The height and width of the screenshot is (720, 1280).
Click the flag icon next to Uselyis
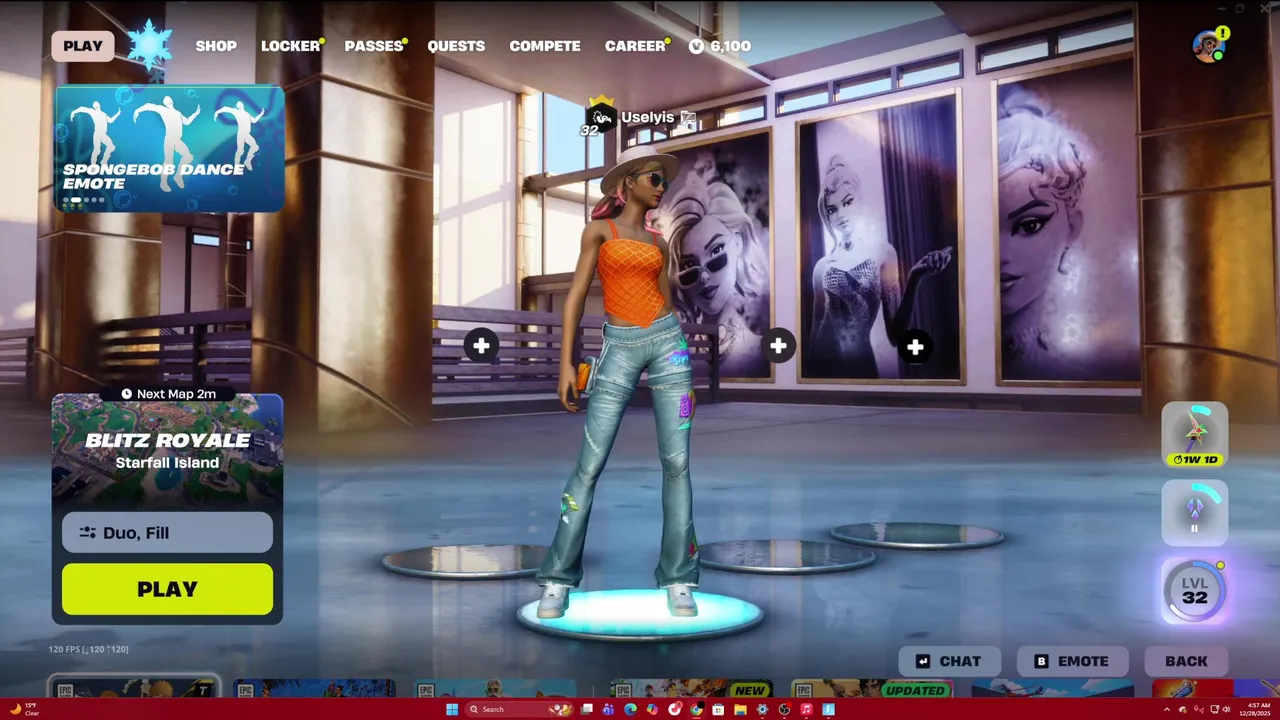click(x=688, y=118)
